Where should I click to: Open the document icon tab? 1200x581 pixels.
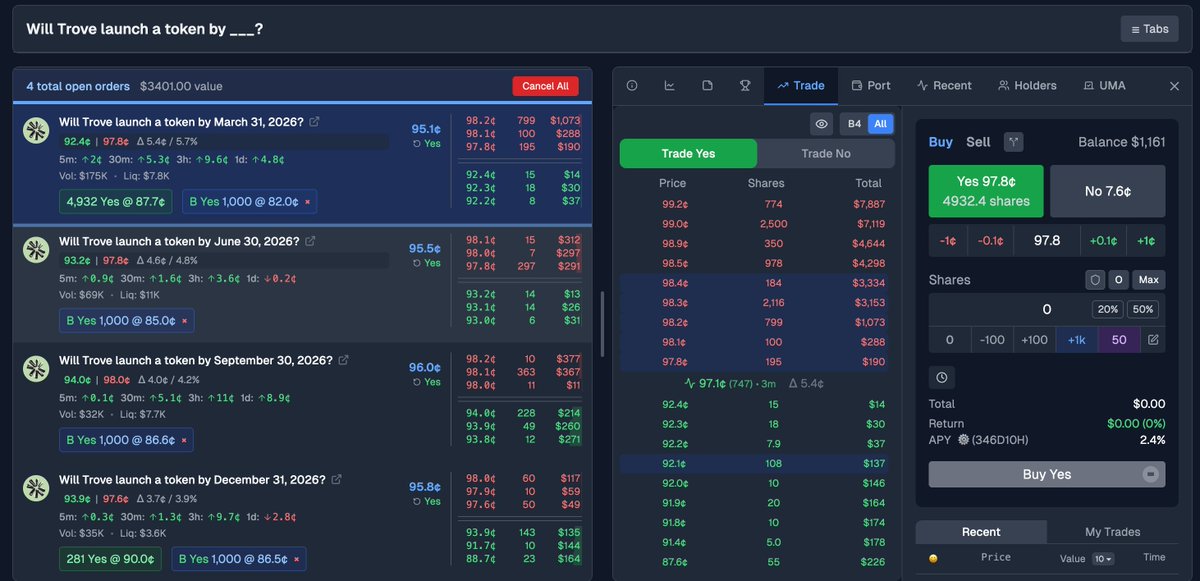click(707, 86)
